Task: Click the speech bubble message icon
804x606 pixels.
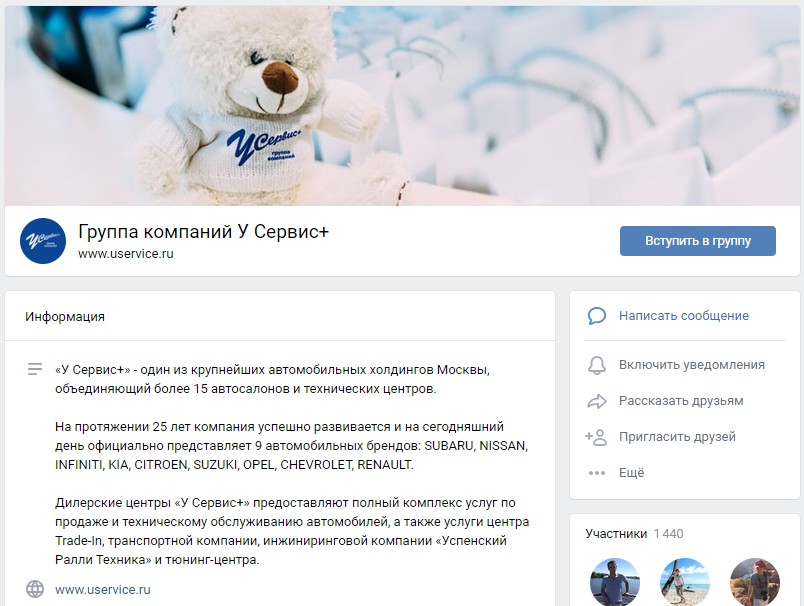Action: click(x=596, y=316)
